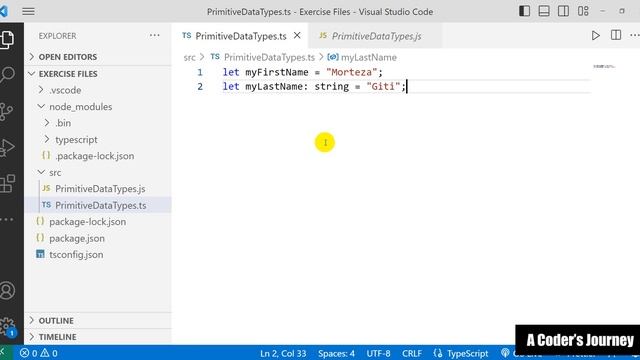Open Manage gear settings menu
Viewport: 640px width, 360px height.
pos(7,327)
